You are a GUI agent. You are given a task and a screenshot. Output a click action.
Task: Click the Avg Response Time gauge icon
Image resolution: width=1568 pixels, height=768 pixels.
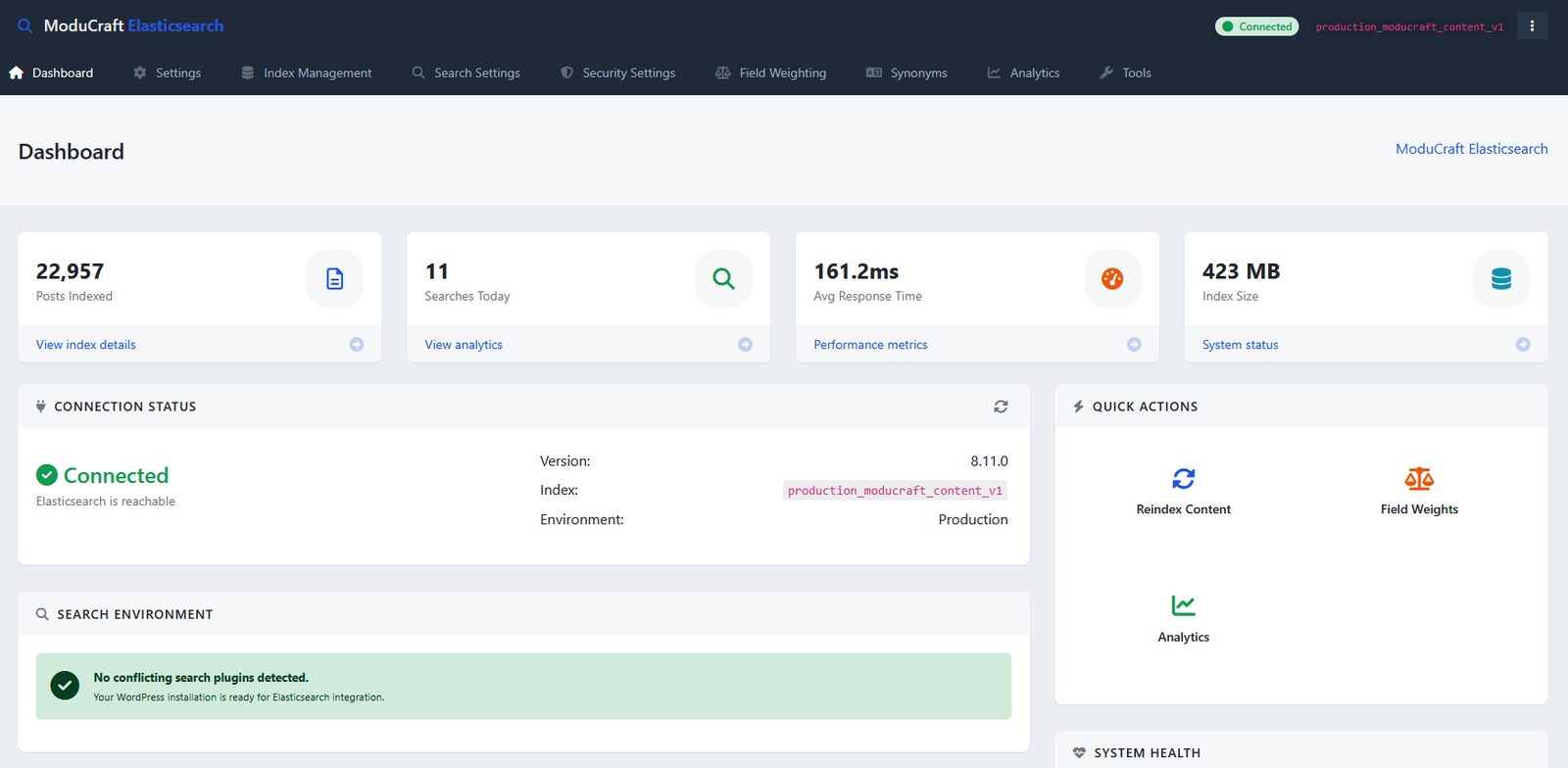pos(1112,279)
